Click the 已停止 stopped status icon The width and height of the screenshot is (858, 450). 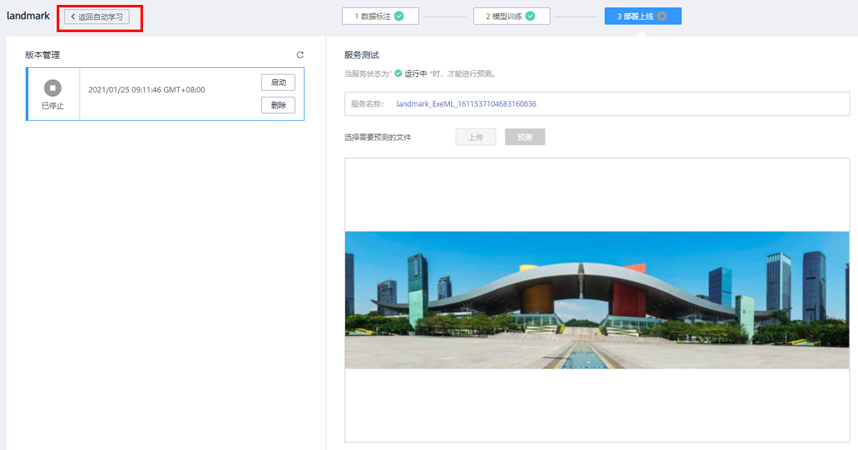click(53, 88)
